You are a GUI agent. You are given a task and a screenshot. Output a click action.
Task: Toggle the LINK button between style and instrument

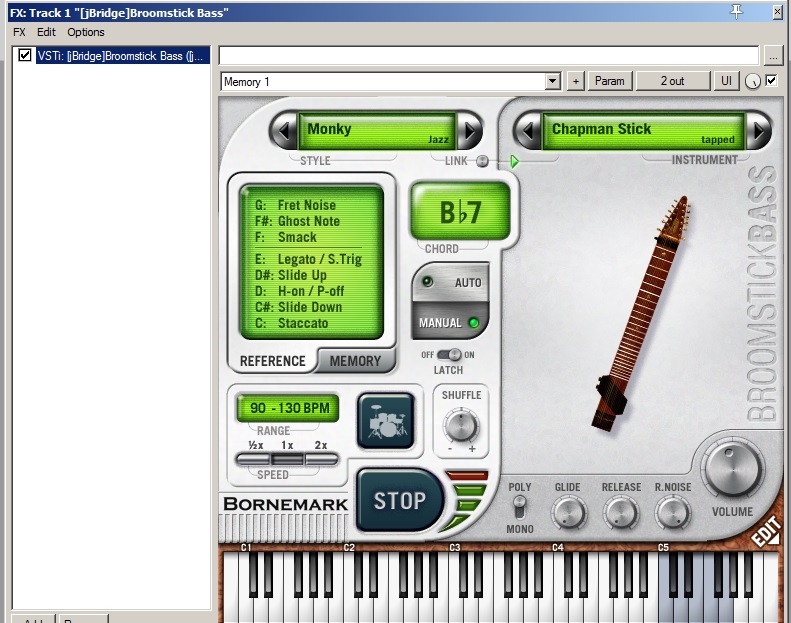pyautogui.click(x=482, y=161)
